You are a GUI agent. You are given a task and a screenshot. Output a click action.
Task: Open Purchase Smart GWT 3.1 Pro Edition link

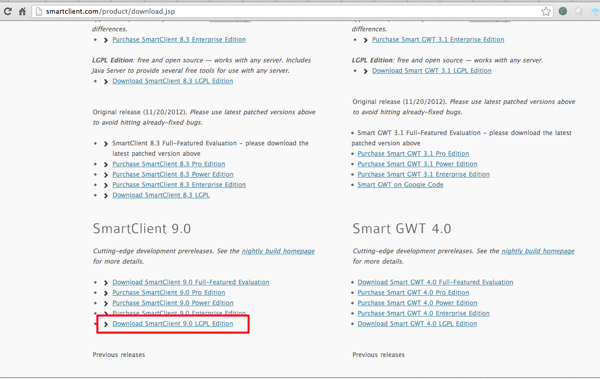pyautogui.click(x=413, y=154)
